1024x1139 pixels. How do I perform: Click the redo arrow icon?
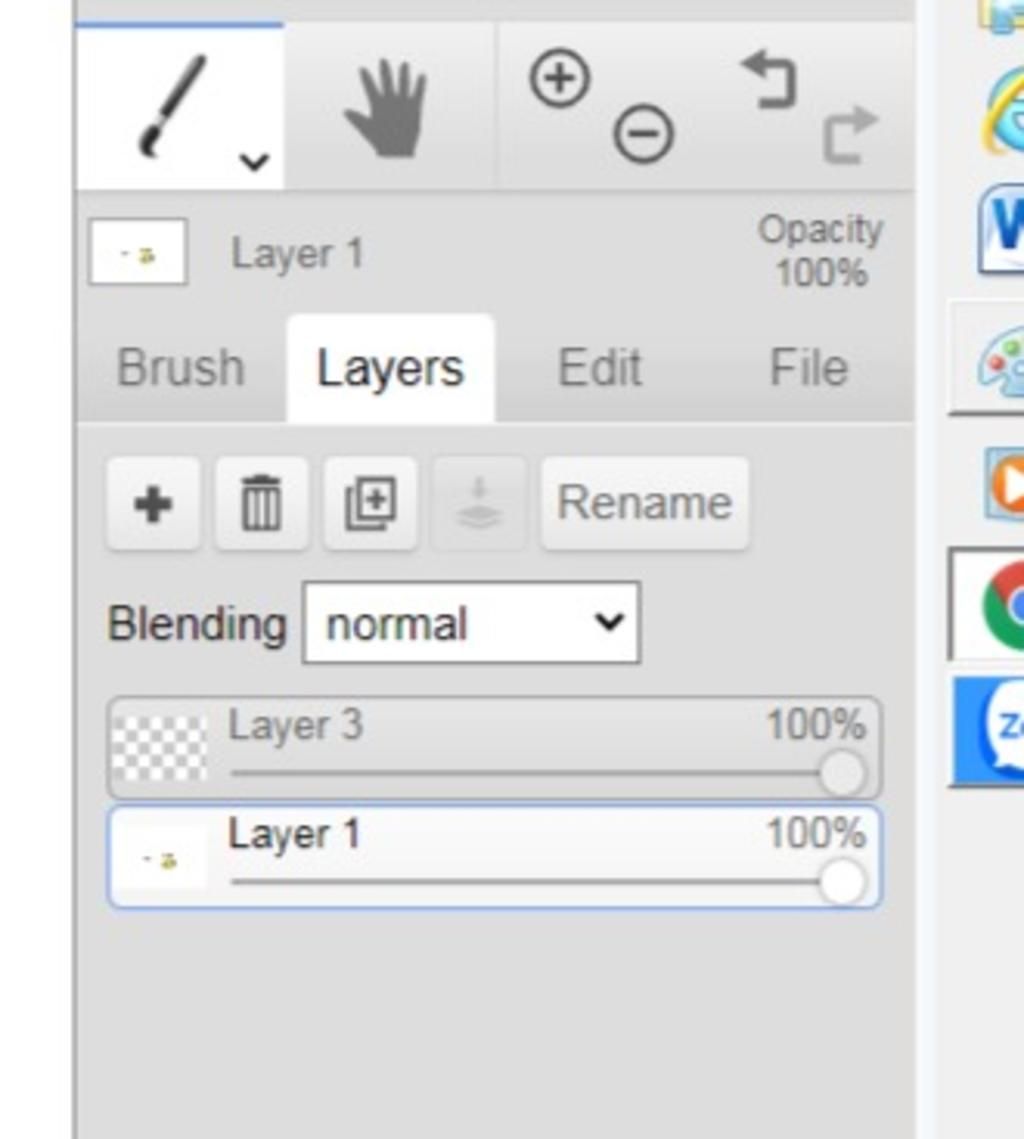click(851, 134)
